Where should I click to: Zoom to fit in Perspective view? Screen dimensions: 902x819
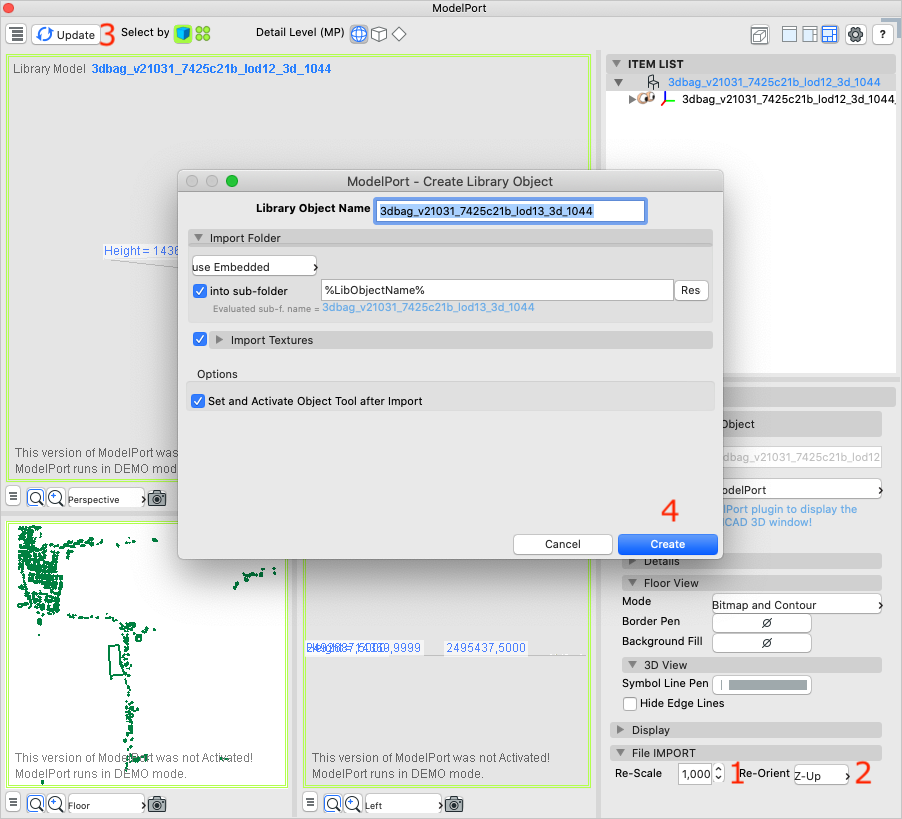[x=36, y=498]
